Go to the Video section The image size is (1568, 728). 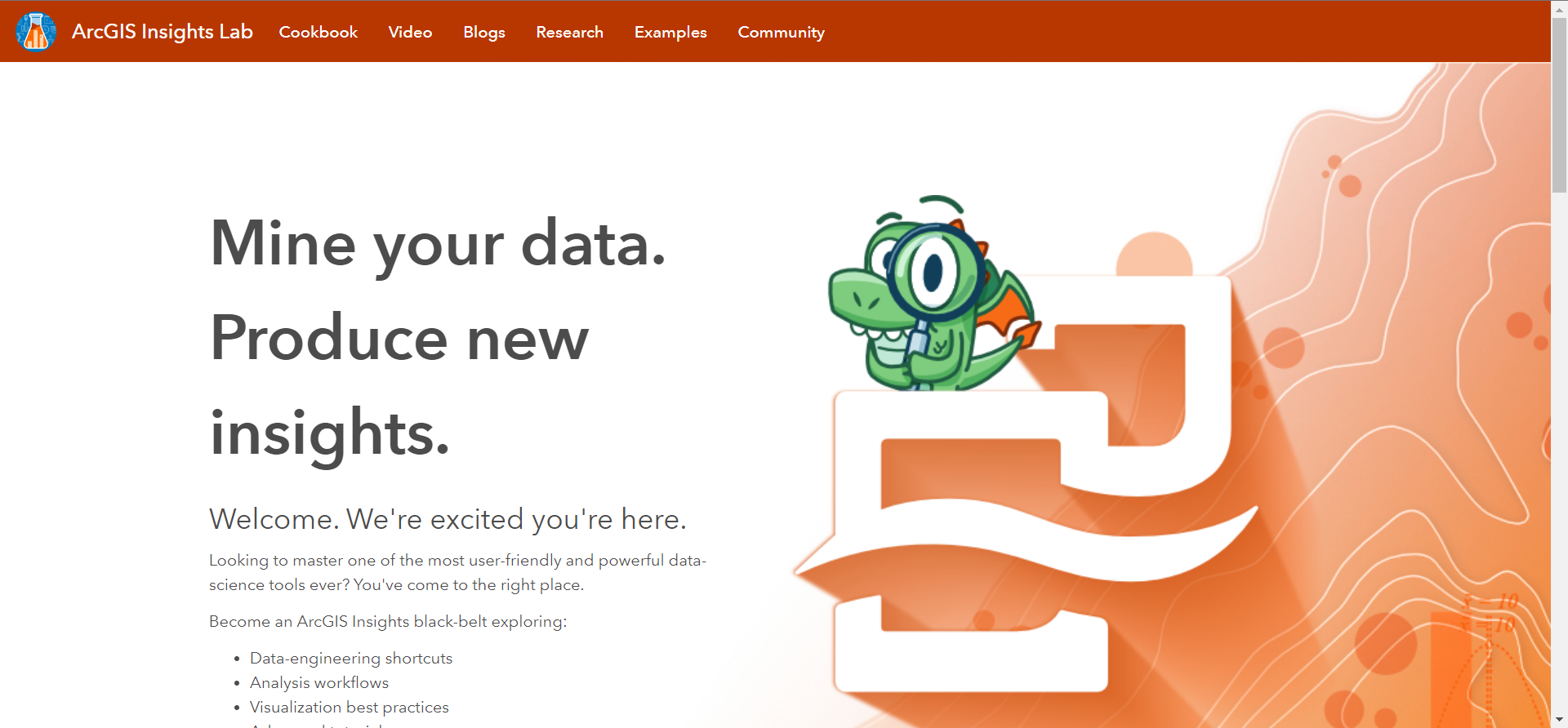click(x=410, y=32)
